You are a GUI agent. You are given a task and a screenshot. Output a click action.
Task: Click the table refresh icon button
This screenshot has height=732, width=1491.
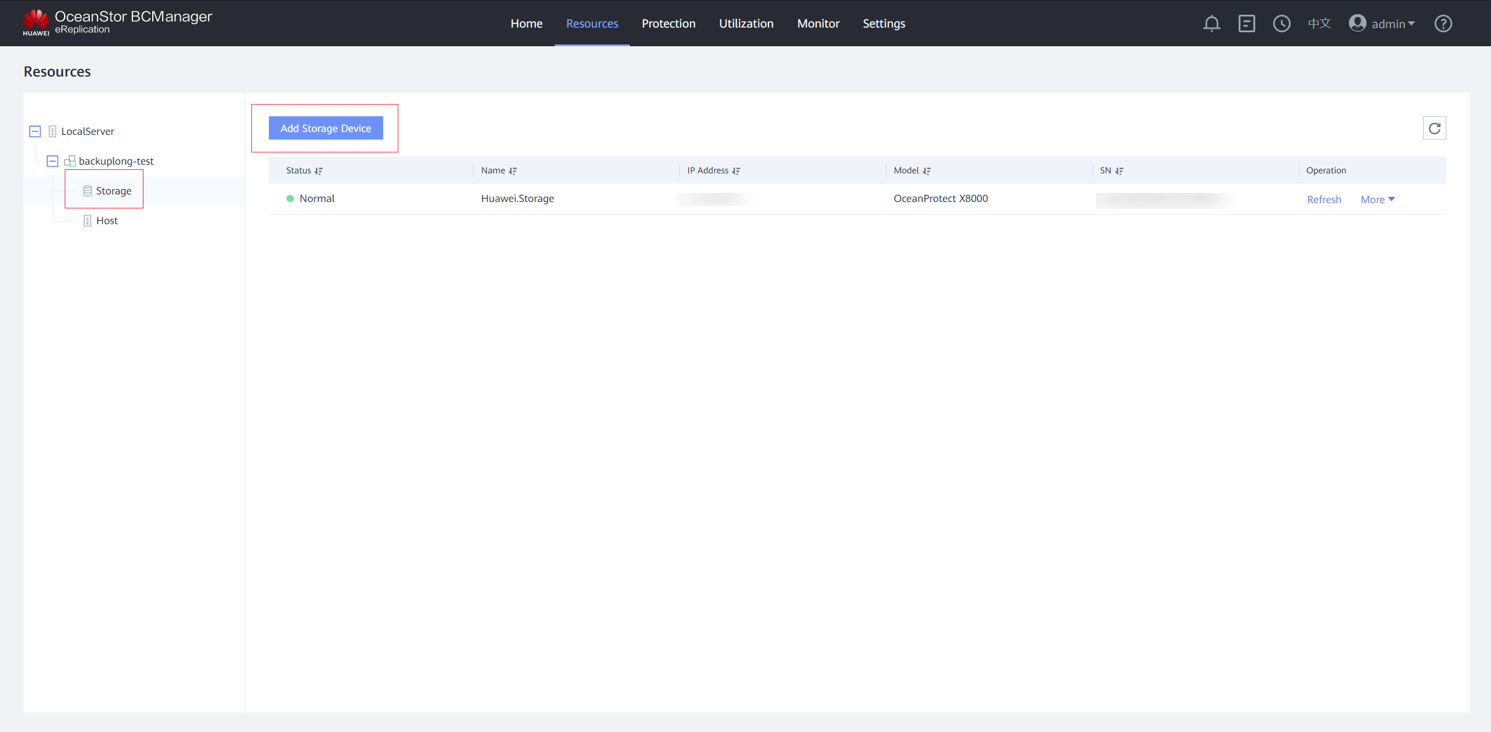point(1434,128)
